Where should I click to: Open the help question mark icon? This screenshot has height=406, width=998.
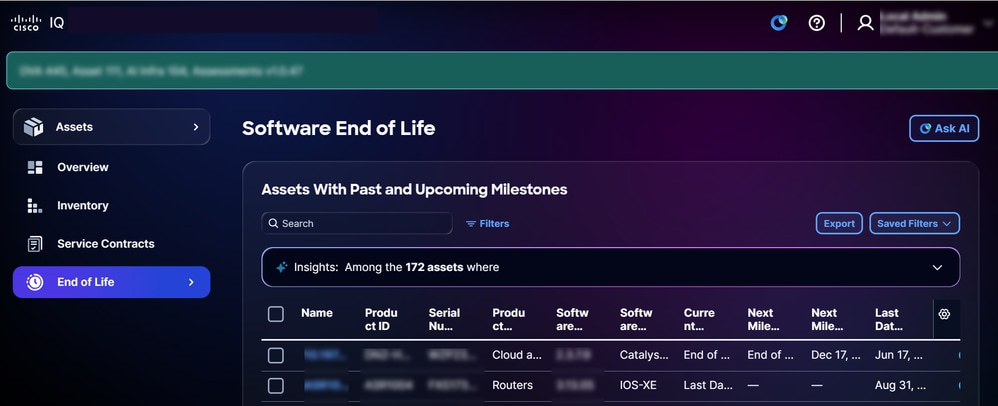pos(817,23)
